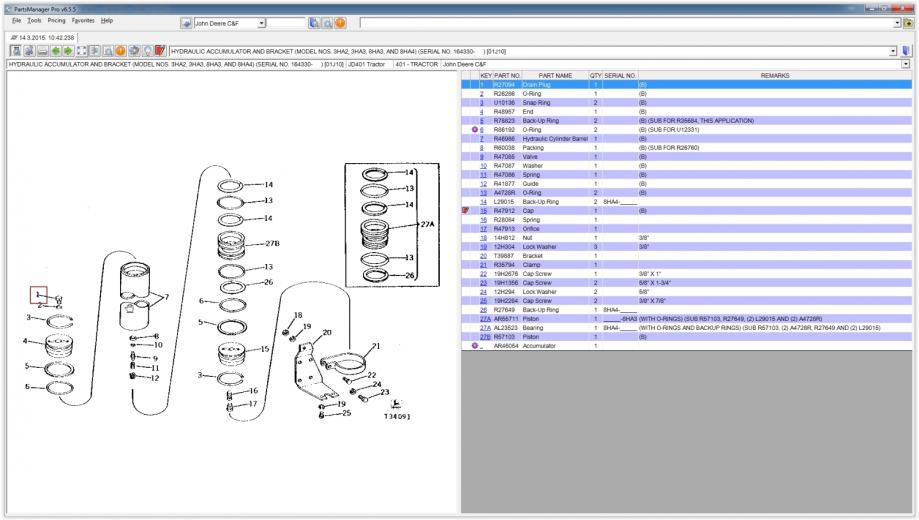
Task: Click the purple marker beside Accumulator AR46054
Action: pos(474,346)
